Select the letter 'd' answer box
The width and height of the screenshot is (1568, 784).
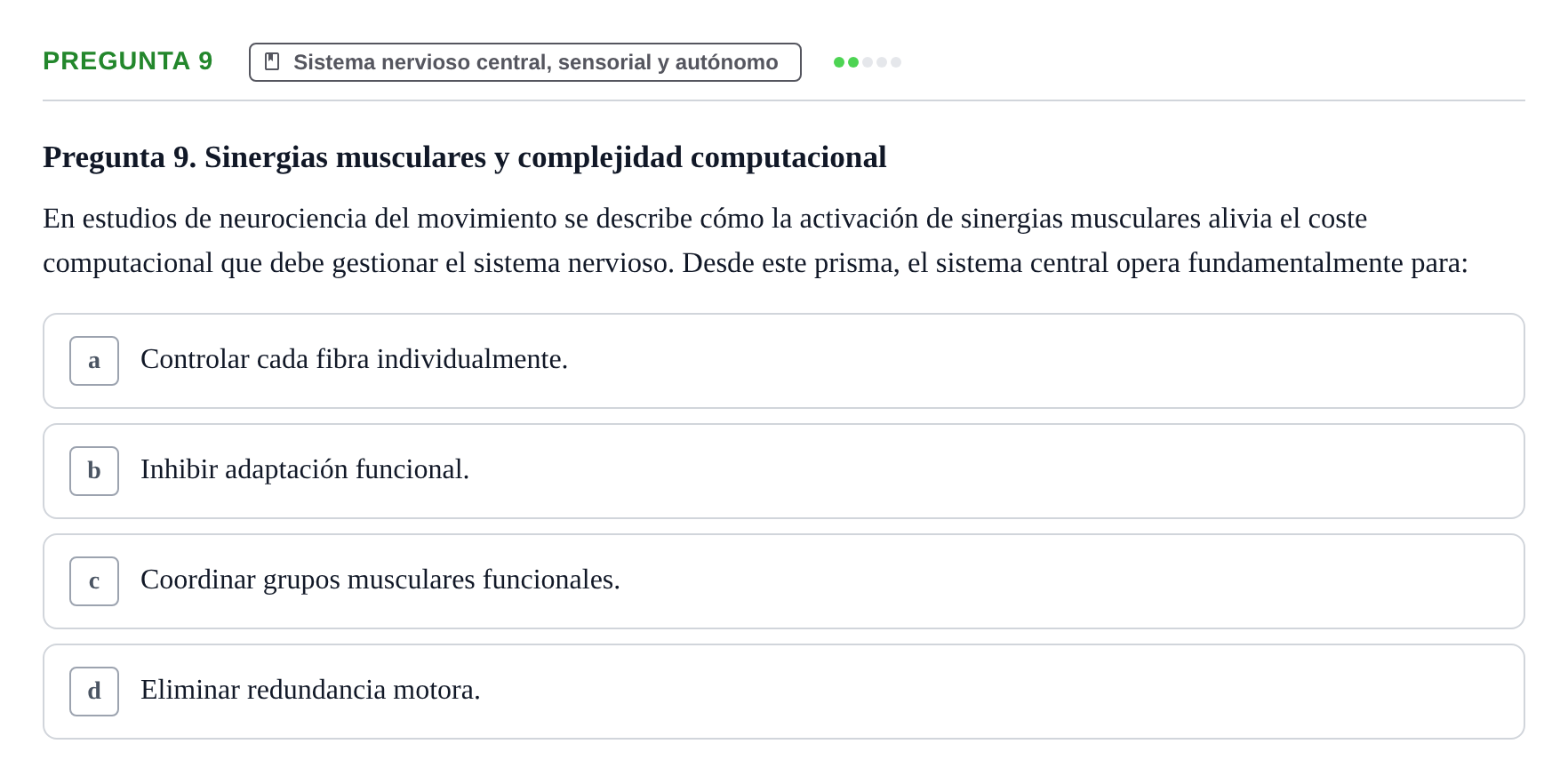[94, 692]
